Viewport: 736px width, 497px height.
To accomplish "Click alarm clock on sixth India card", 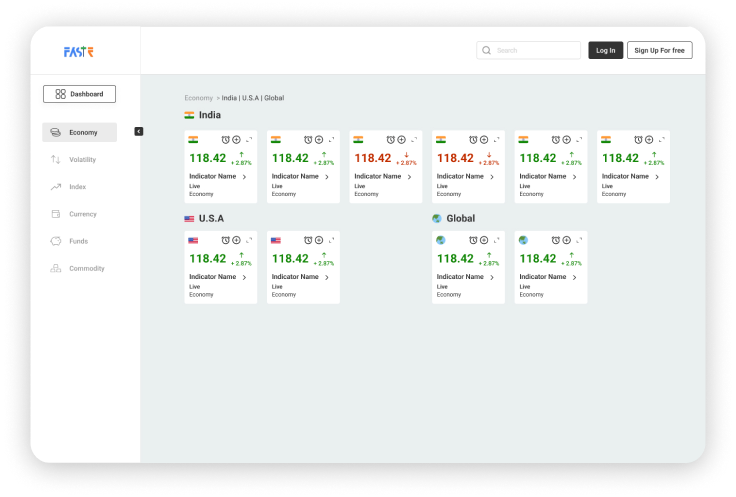I will [x=638, y=140].
